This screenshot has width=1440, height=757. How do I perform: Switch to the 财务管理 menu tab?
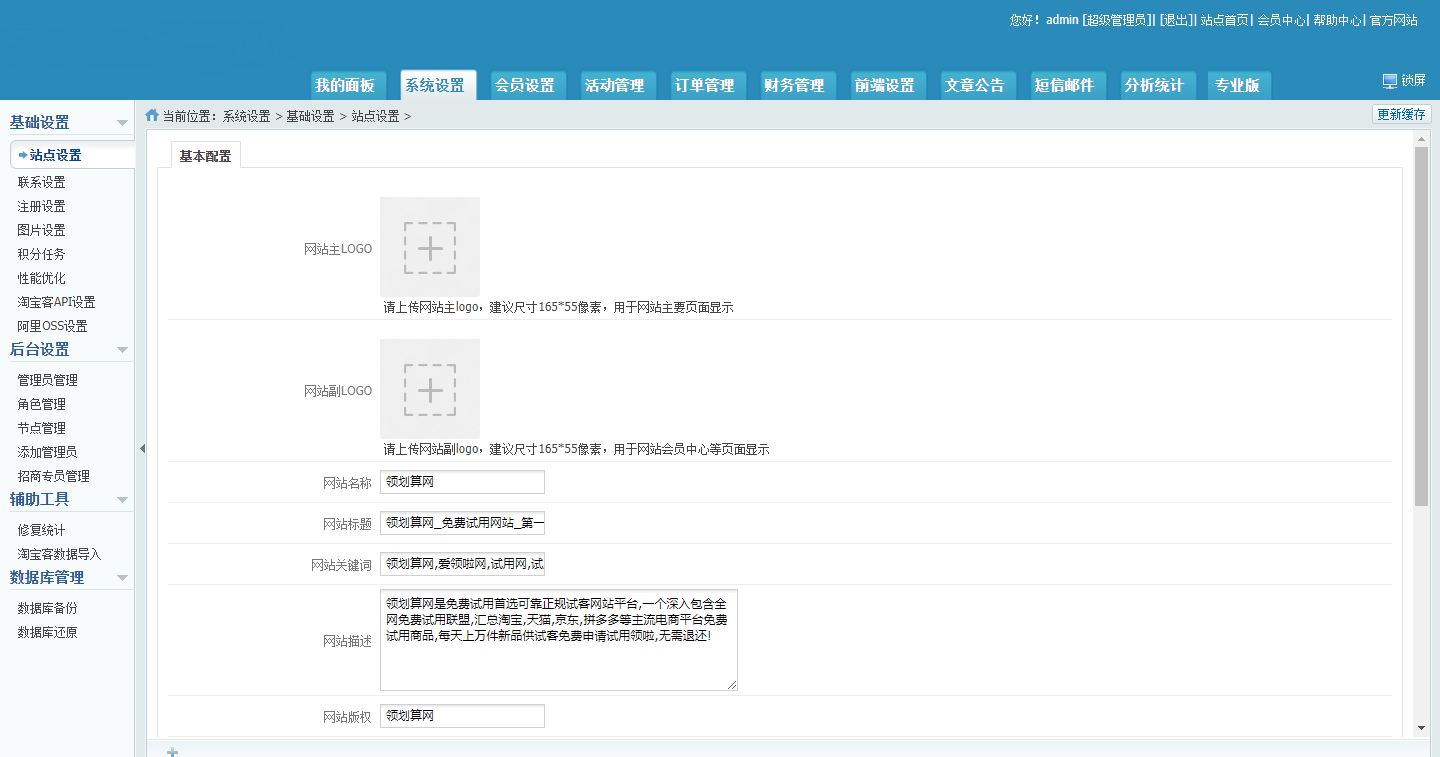click(x=793, y=86)
